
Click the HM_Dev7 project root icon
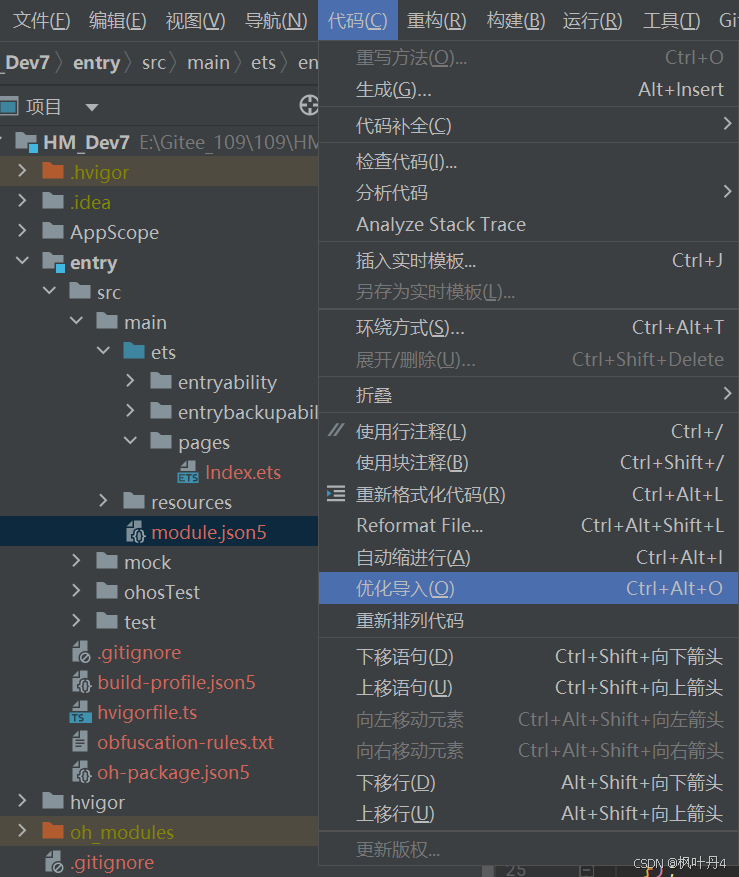[x=26, y=142]
